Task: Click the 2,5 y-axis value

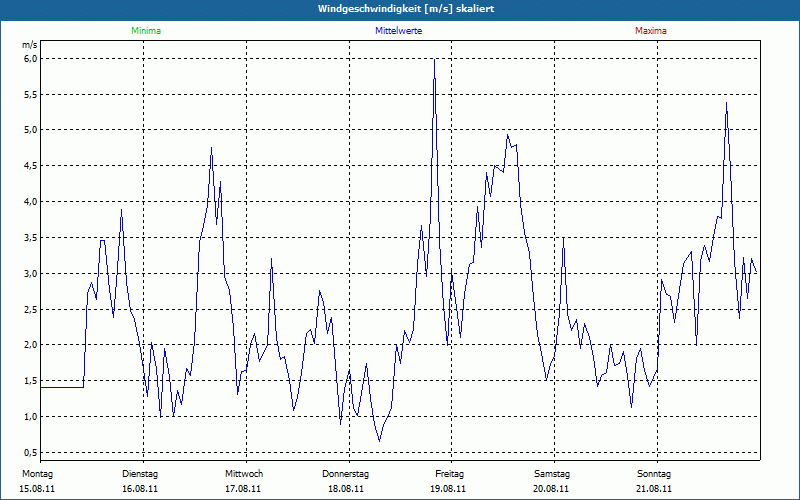Action: [31, 309]
